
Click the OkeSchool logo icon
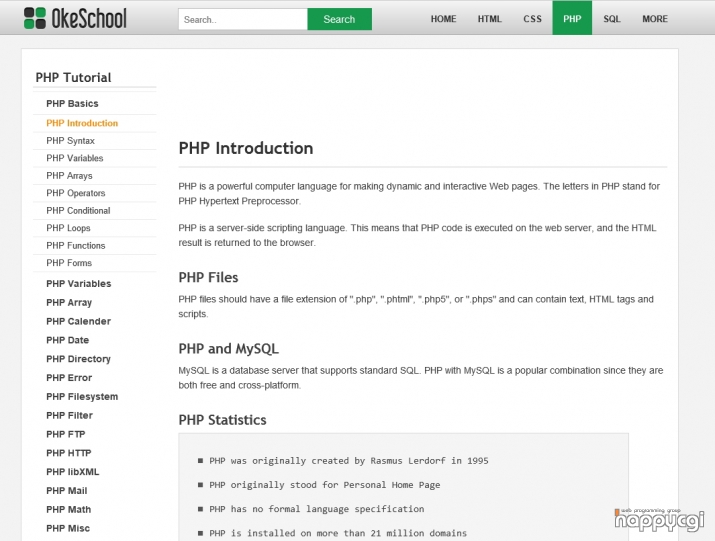pyautogui.click(x=35, y=18)
